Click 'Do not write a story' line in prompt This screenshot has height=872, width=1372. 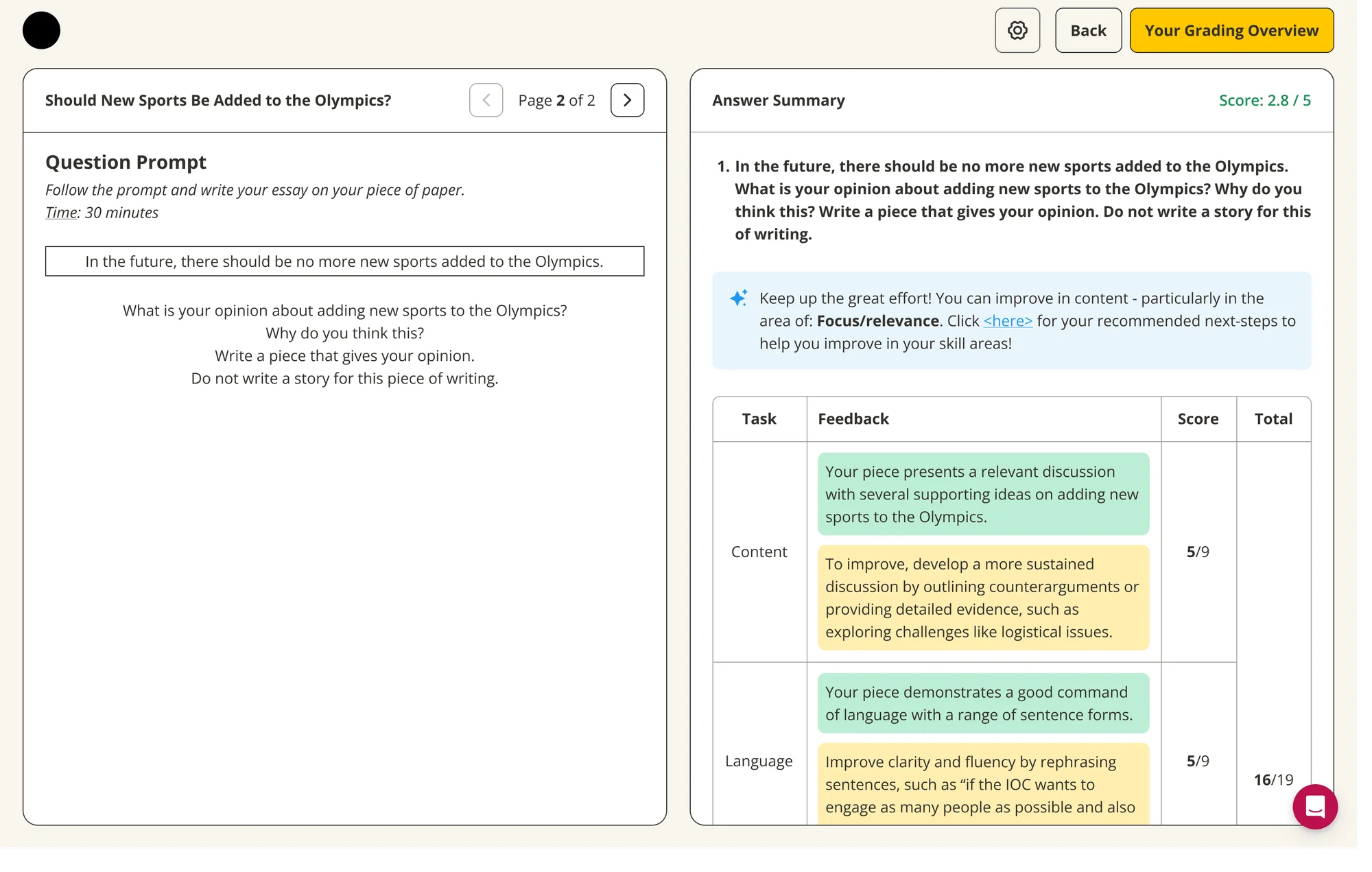[x=344, y=378]
